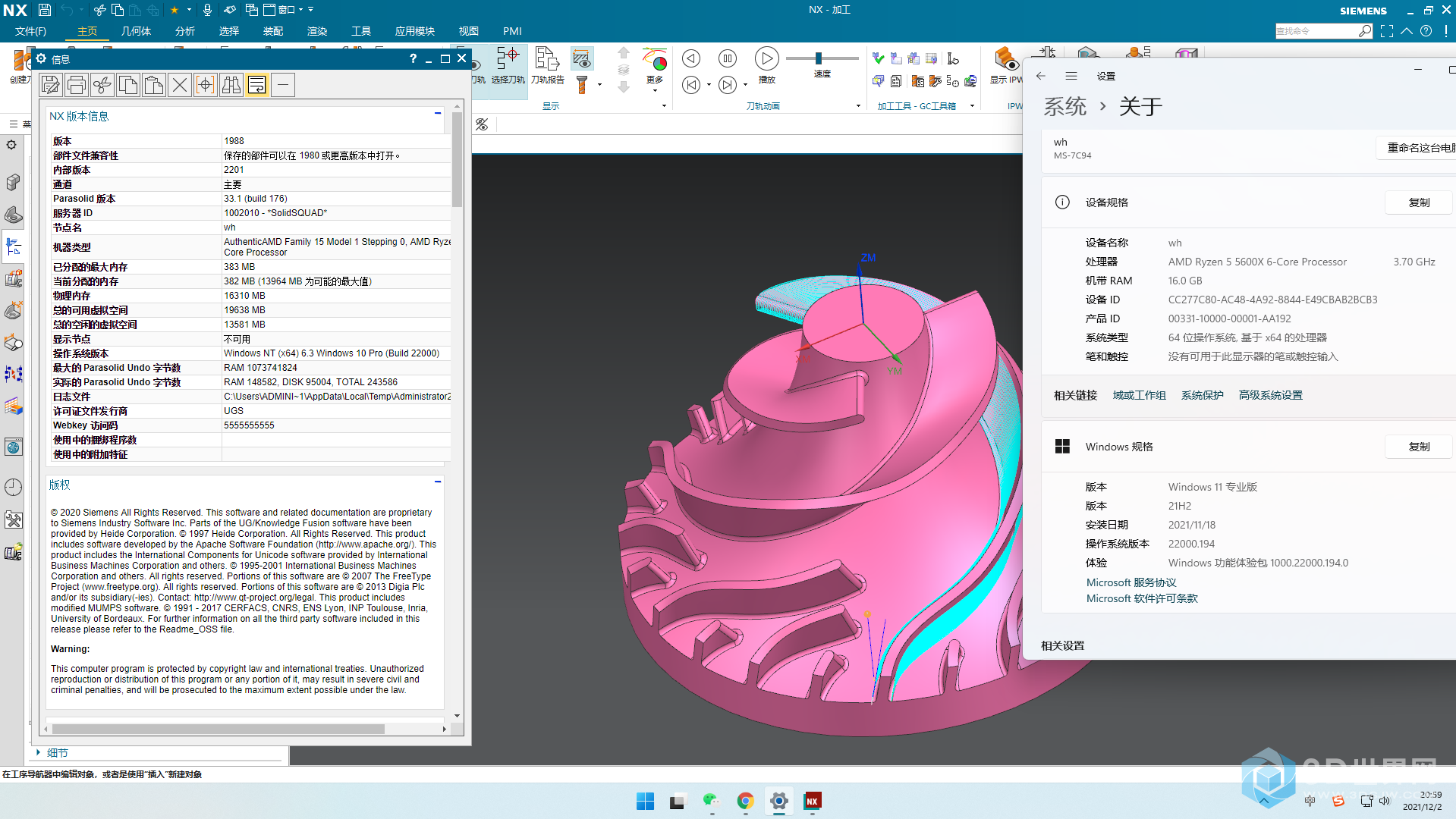This screenshot has height=819, width=1456.
Task: Paste in the Information window toolbar
Action: tap(154, 85)
